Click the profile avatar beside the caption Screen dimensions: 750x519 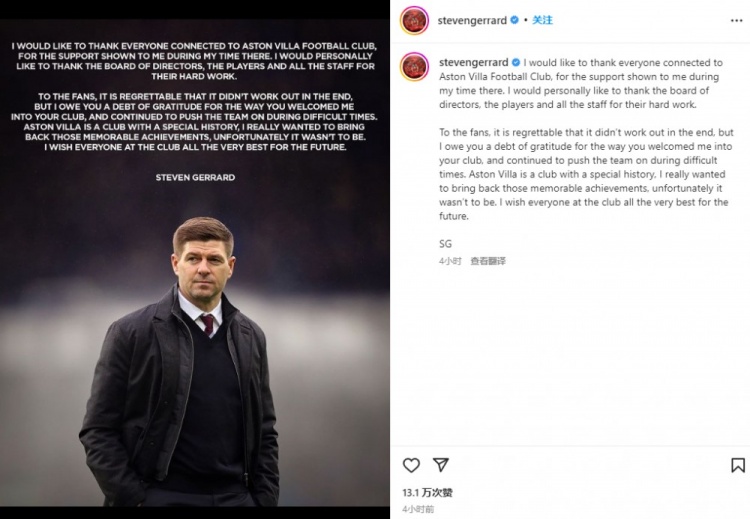click(x=414, y=66)
